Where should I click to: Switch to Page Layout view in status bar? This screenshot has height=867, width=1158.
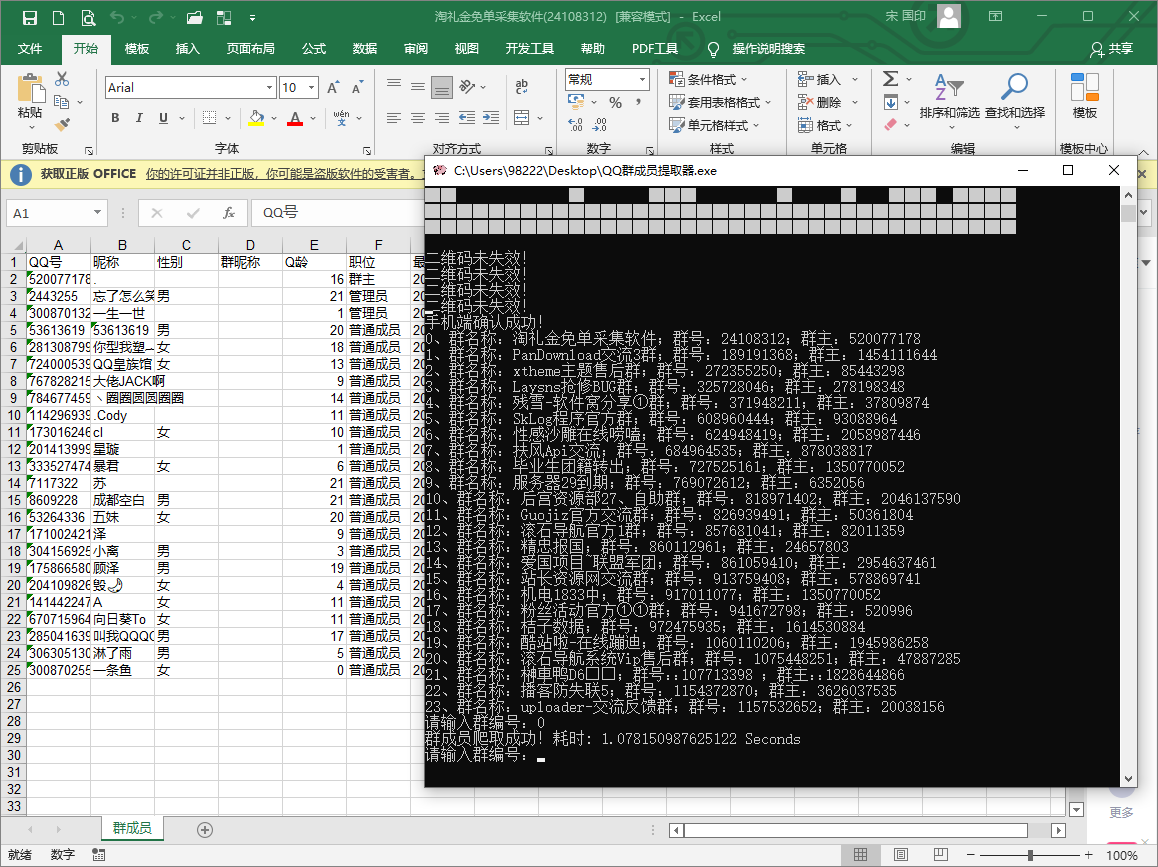[901, 854]
